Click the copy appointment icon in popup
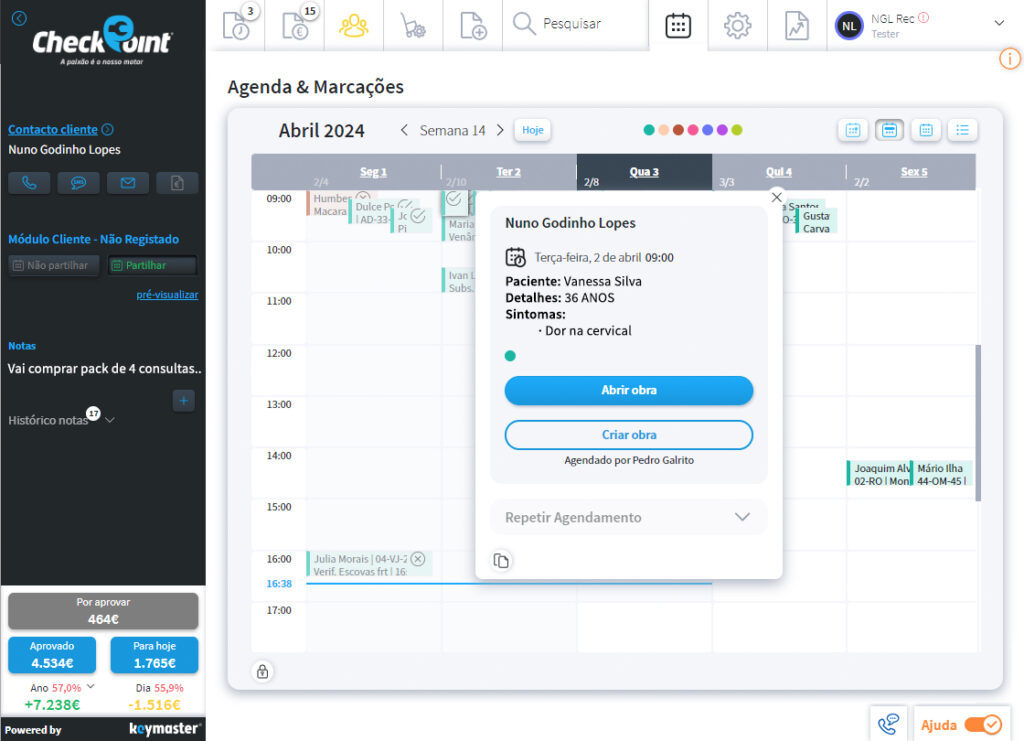1024x741 pixels. (x=502, y=561)
